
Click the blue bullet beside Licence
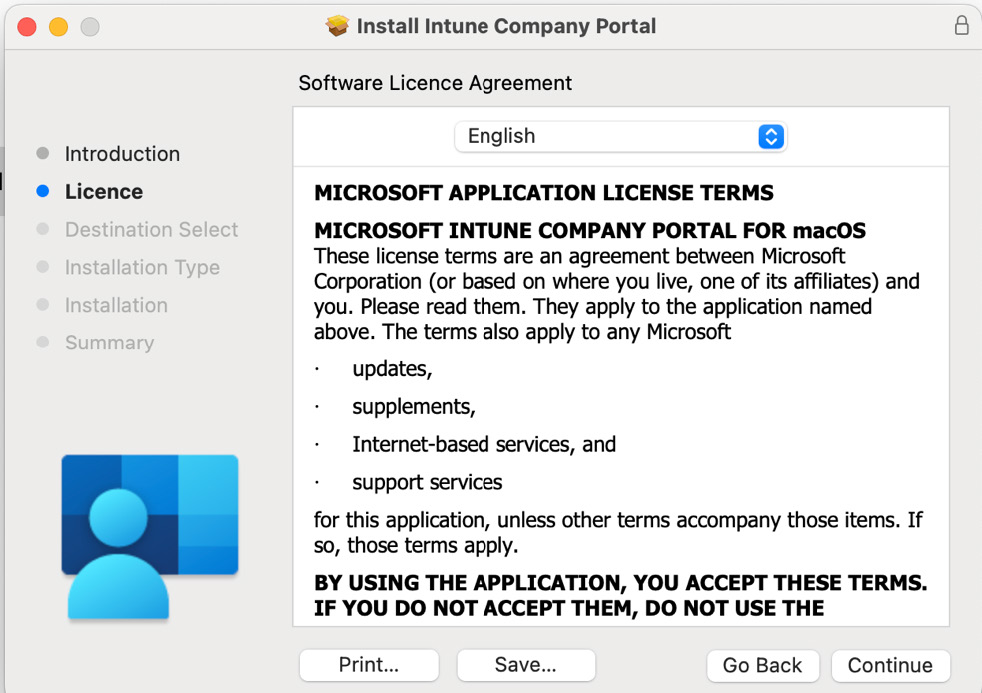coord(43,191)
